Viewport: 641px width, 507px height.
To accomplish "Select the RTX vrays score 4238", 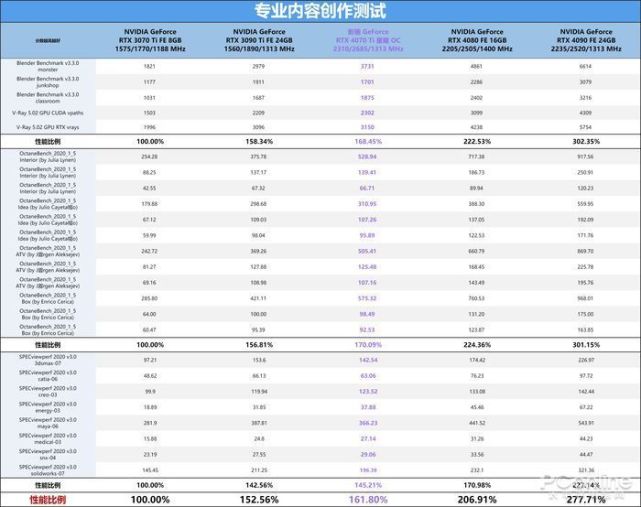I will point(476,127).
